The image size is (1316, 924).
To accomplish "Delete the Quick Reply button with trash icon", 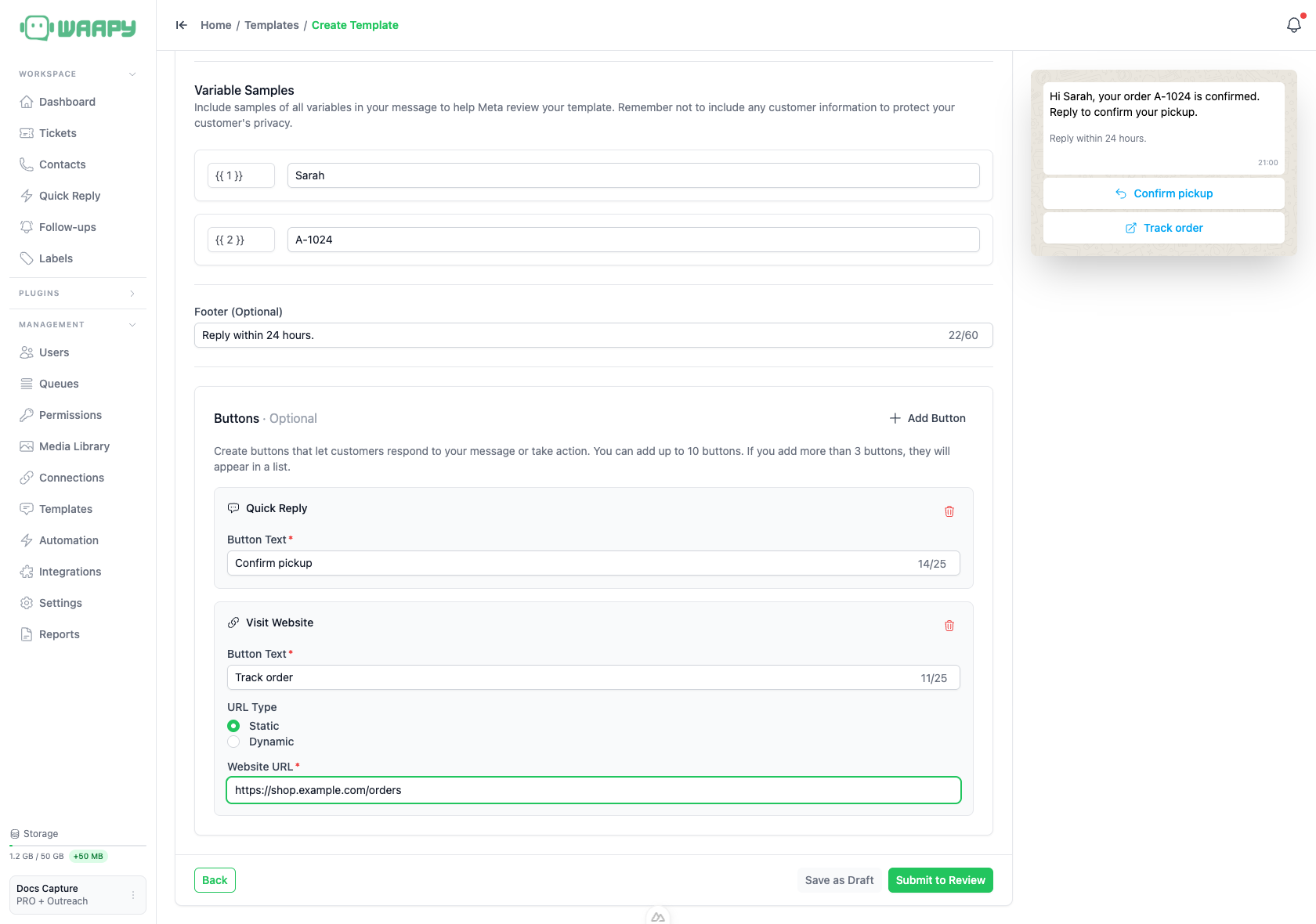I will [x=949, y=511].
